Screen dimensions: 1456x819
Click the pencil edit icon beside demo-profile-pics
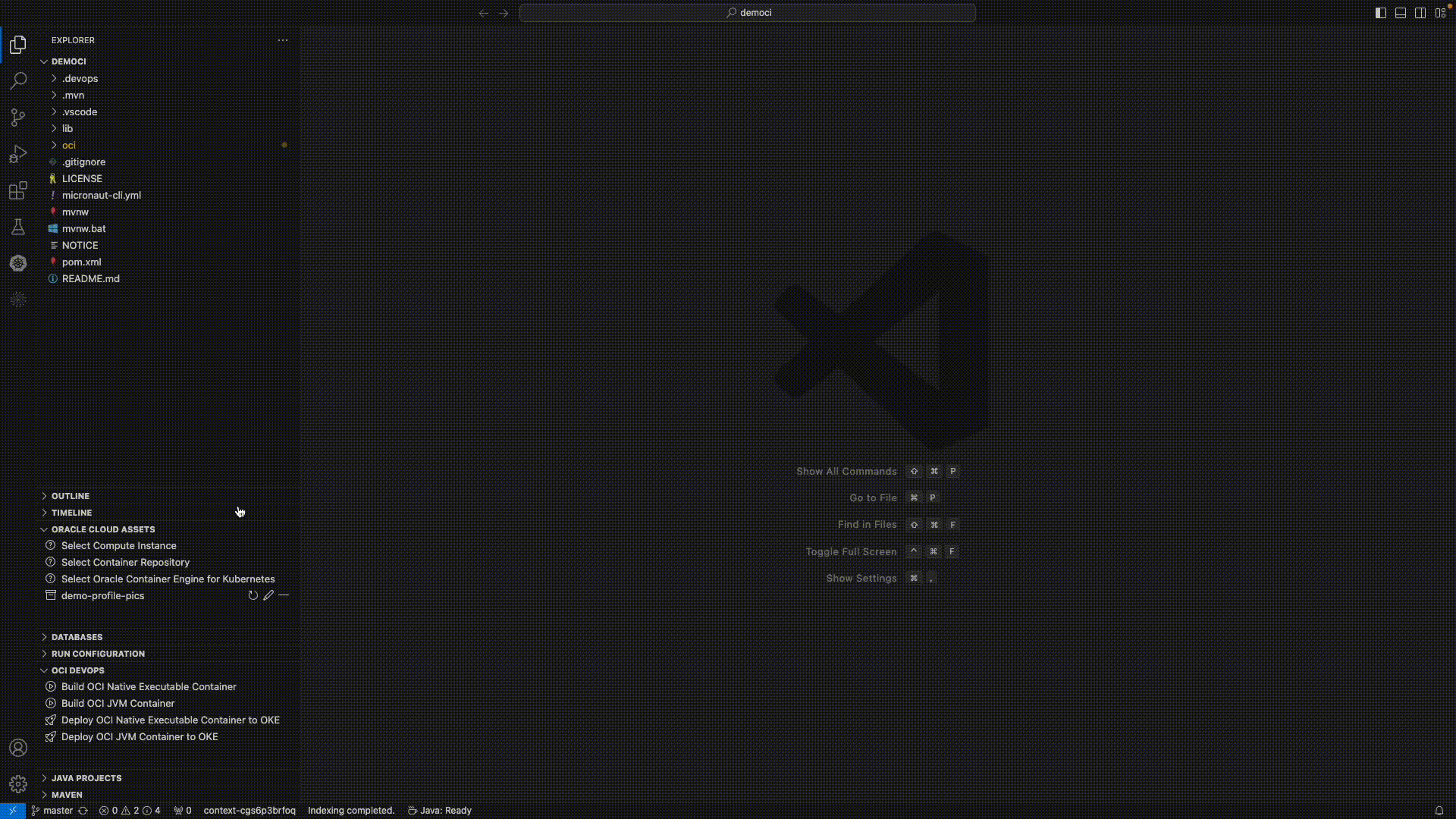pyautogui.click(x=268, y=596)
